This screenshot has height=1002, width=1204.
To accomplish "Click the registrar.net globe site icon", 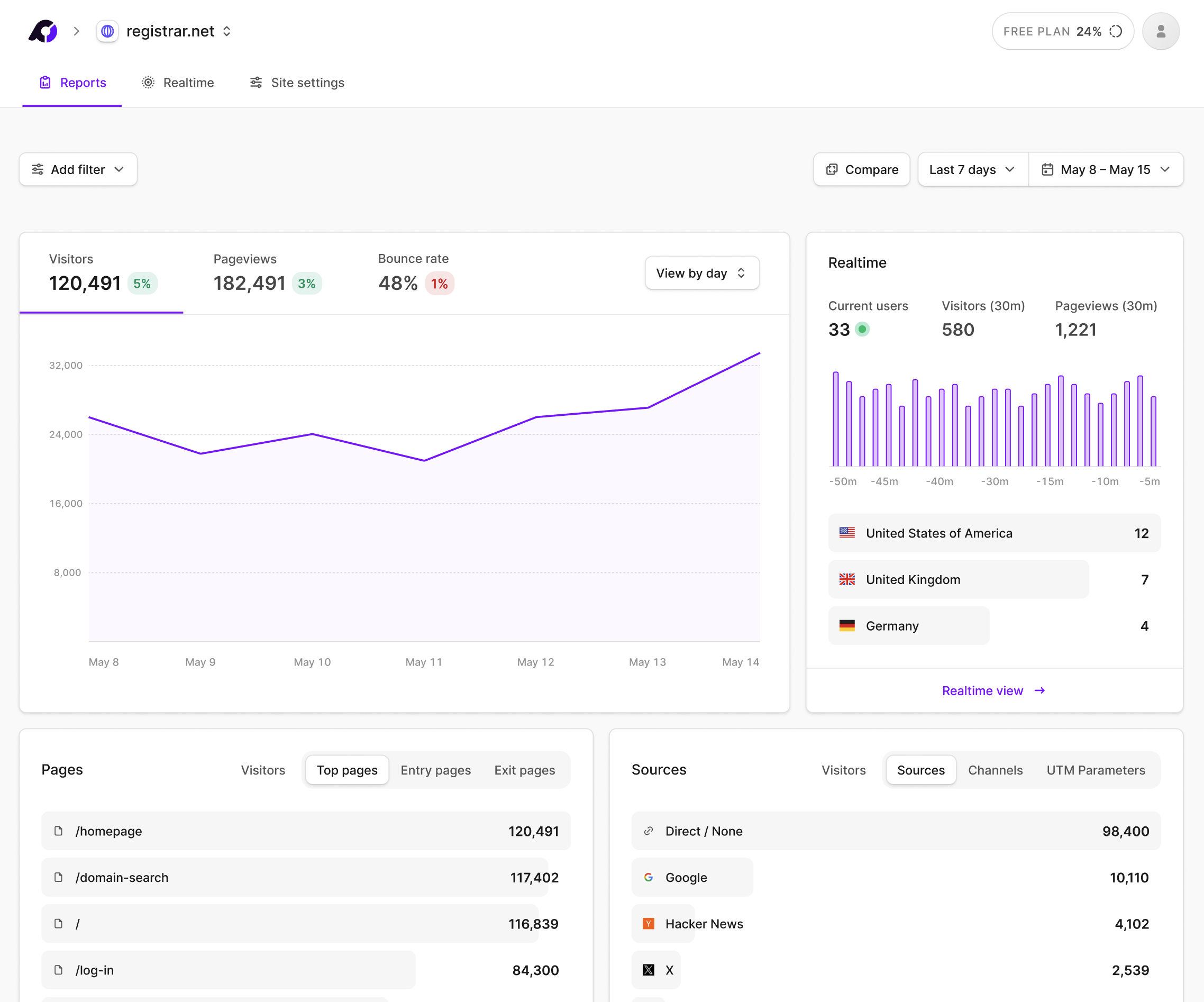I will pos(107,31).
